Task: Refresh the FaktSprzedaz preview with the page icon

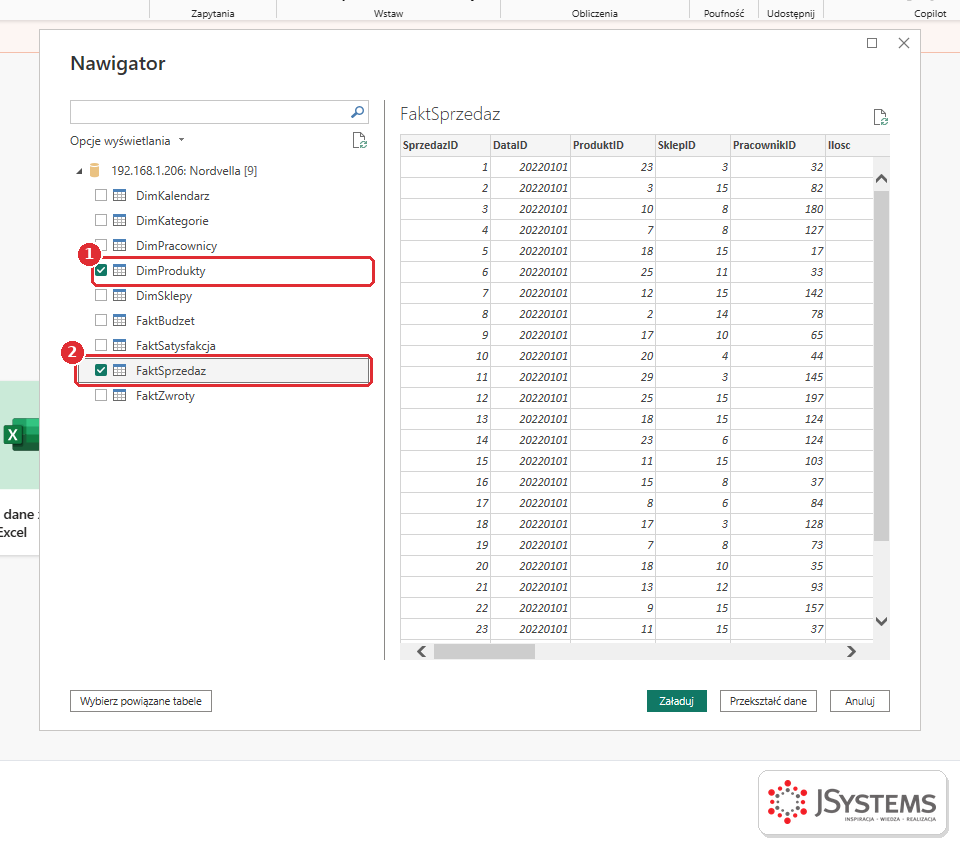Action: pos(880,117)
